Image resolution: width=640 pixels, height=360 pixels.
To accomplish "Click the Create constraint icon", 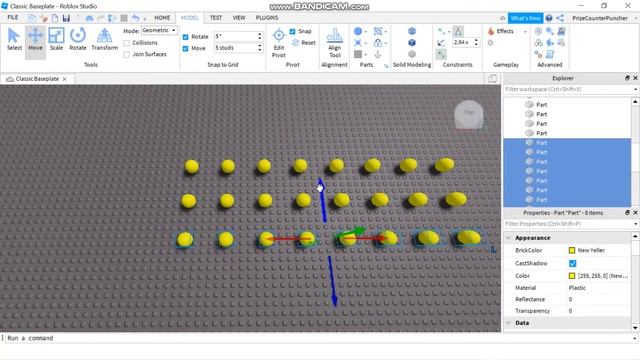I will (441, 31).
